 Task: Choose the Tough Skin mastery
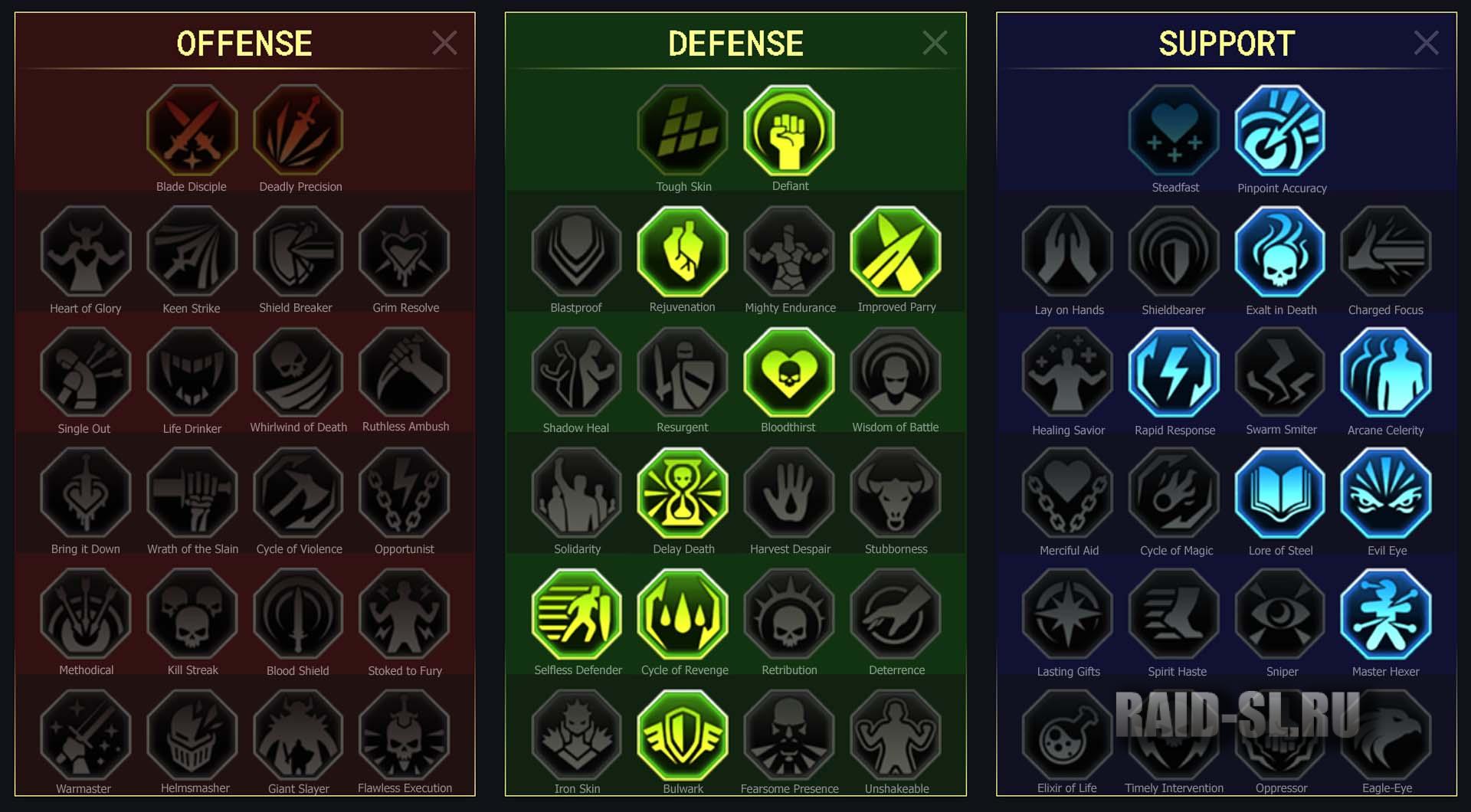683,130
